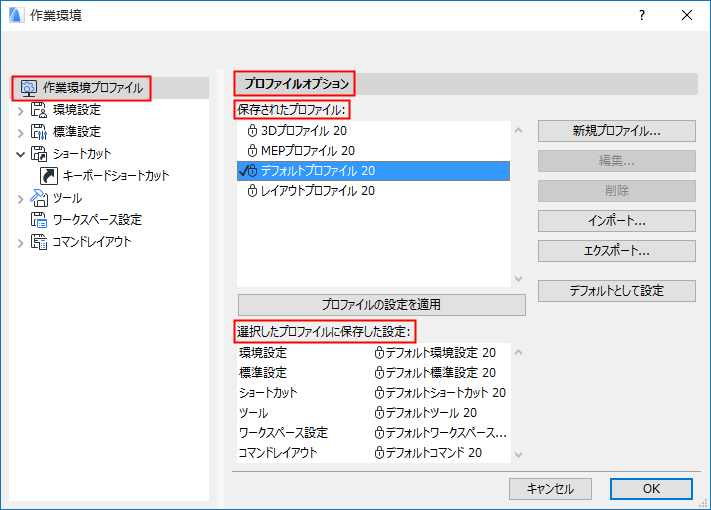Image resolution: width=711 pixels, height=510 pixels.
Task: Select 3Dプロファイル 20 in list
Action: [373, 131]
